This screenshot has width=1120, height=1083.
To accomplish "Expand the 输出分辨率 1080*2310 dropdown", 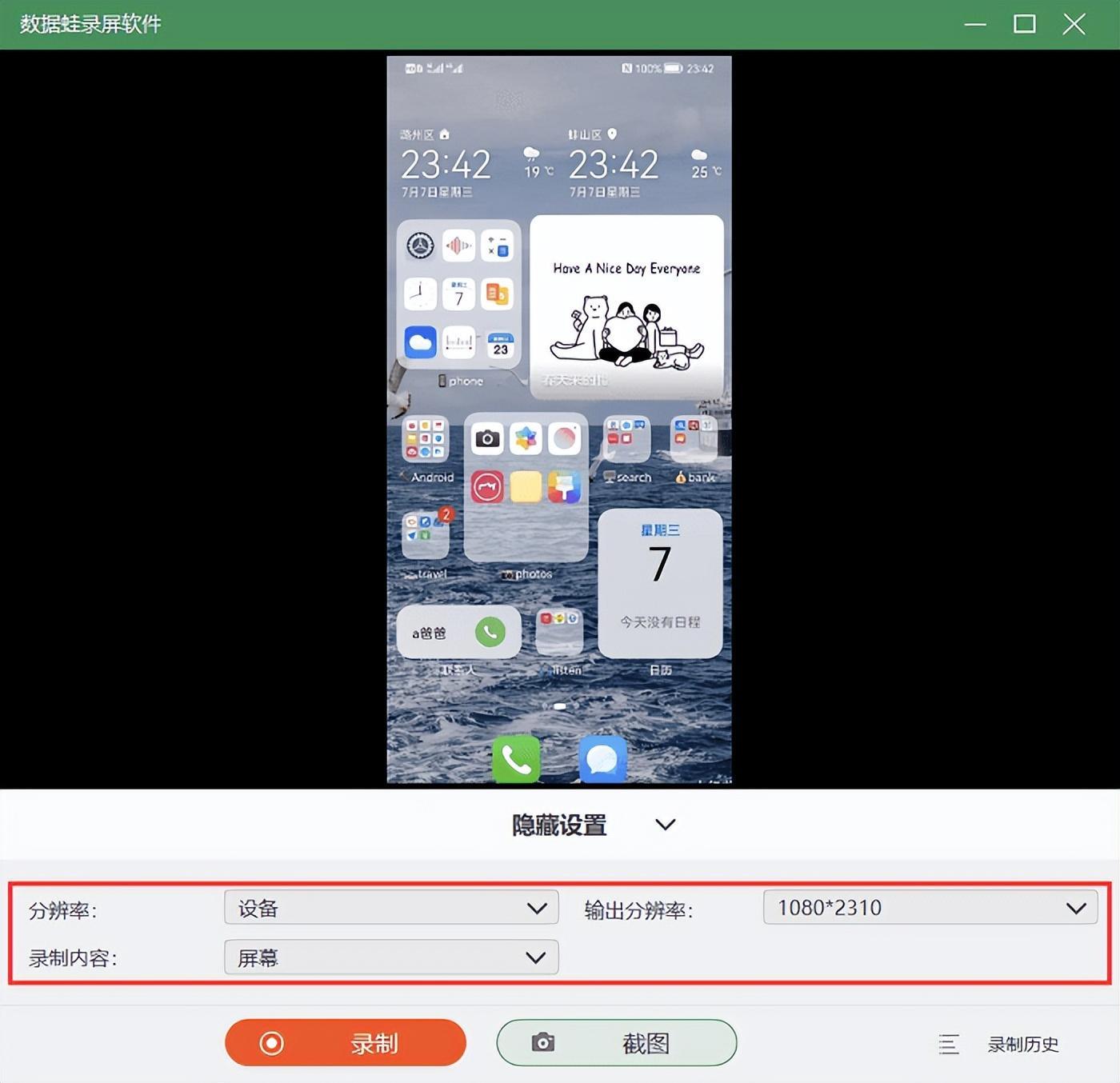I will pos(930,908).
